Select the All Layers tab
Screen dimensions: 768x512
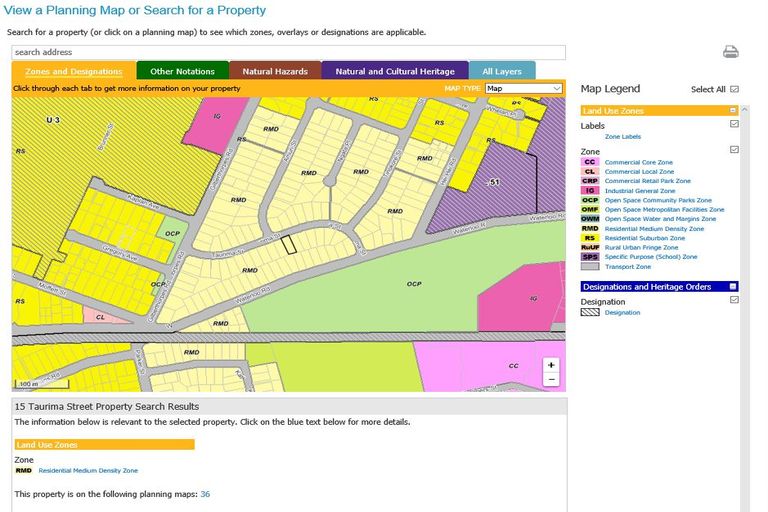(502, 71)
